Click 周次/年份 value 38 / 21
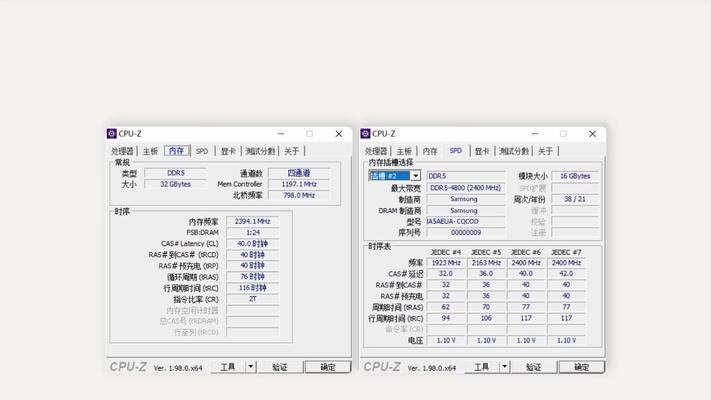 click(575, 199)
